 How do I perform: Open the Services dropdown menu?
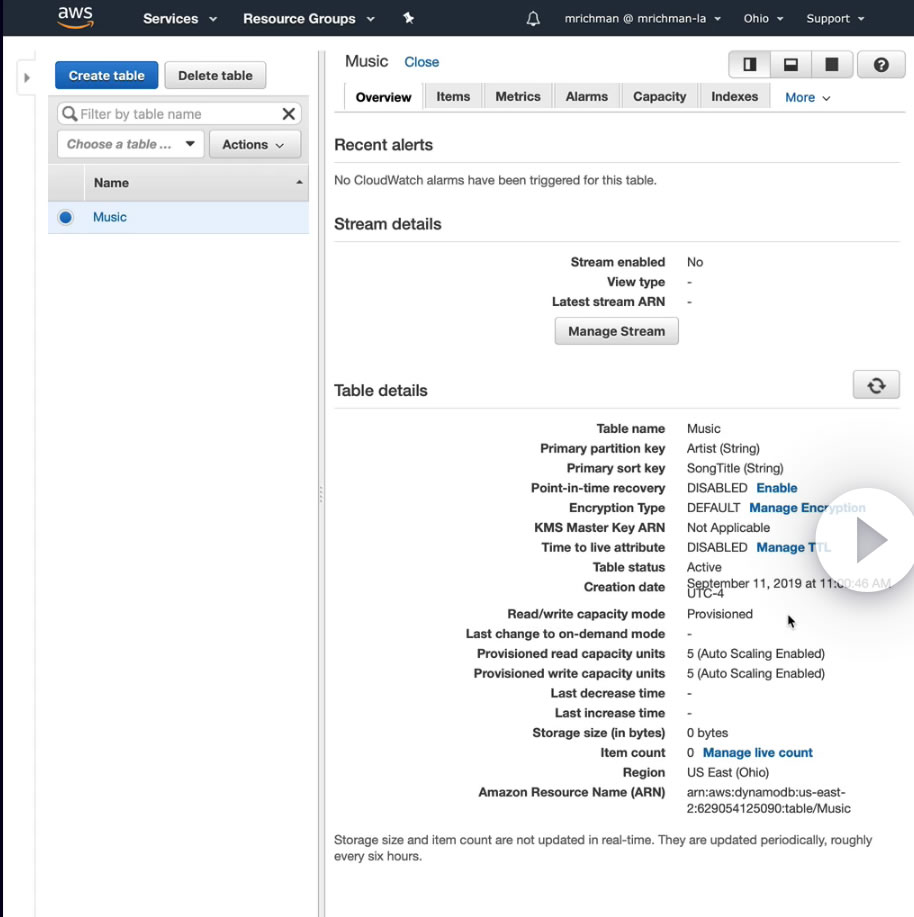[x=180, y=19]
